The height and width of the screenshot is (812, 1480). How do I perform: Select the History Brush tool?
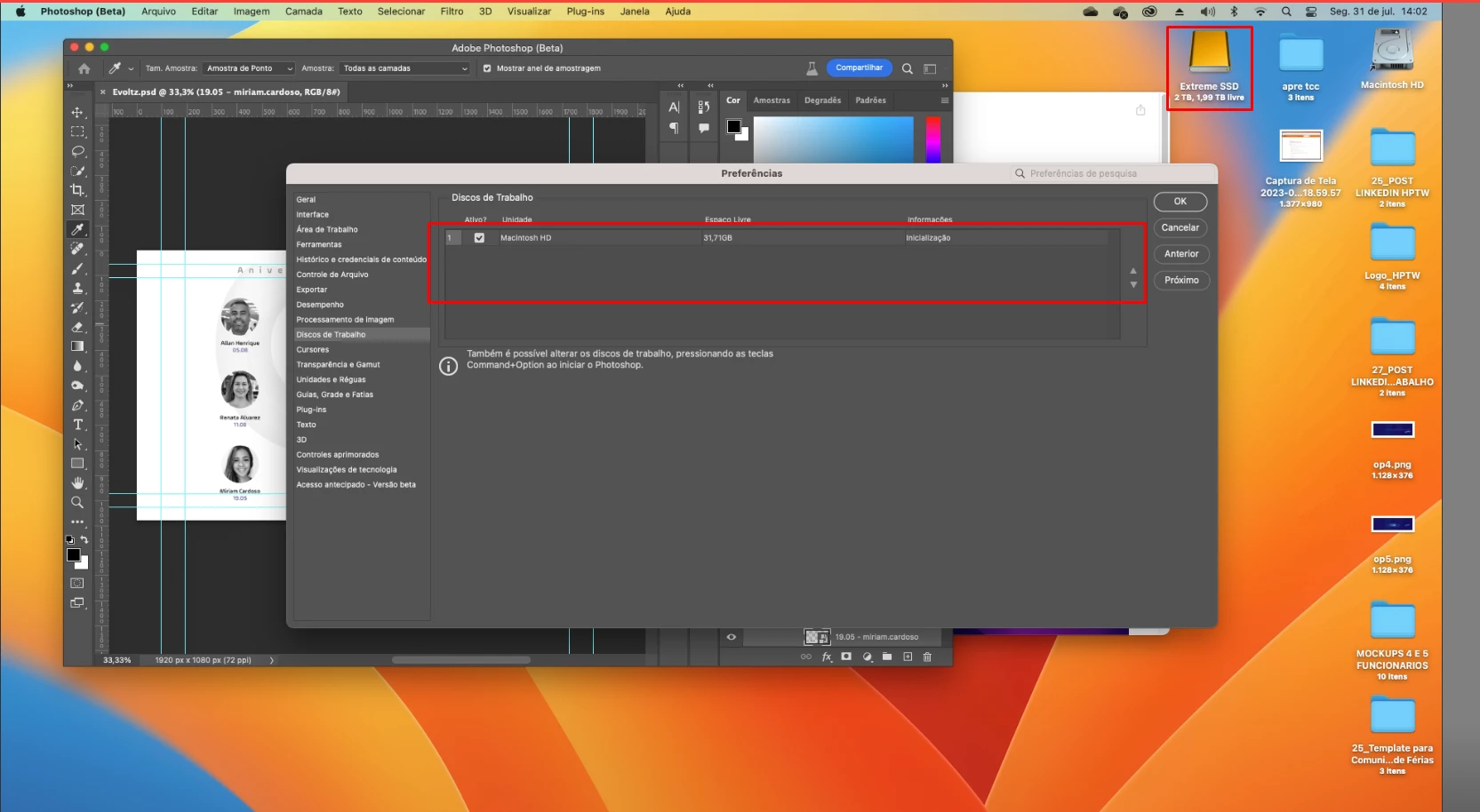[x=77, y=307]
